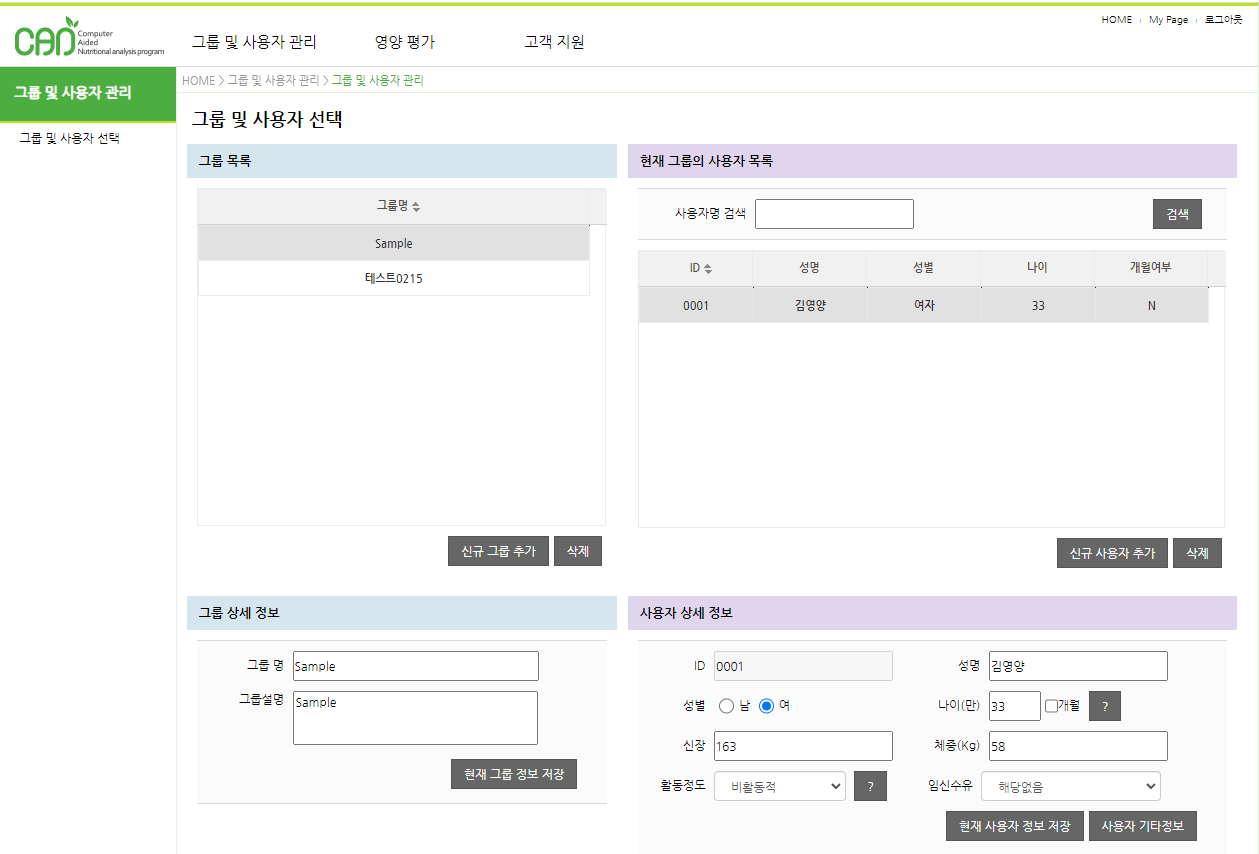Click 그룹 및 사용자 선택 in sidebar
This screenshot has width=1259, height=854.
[70, 139]
